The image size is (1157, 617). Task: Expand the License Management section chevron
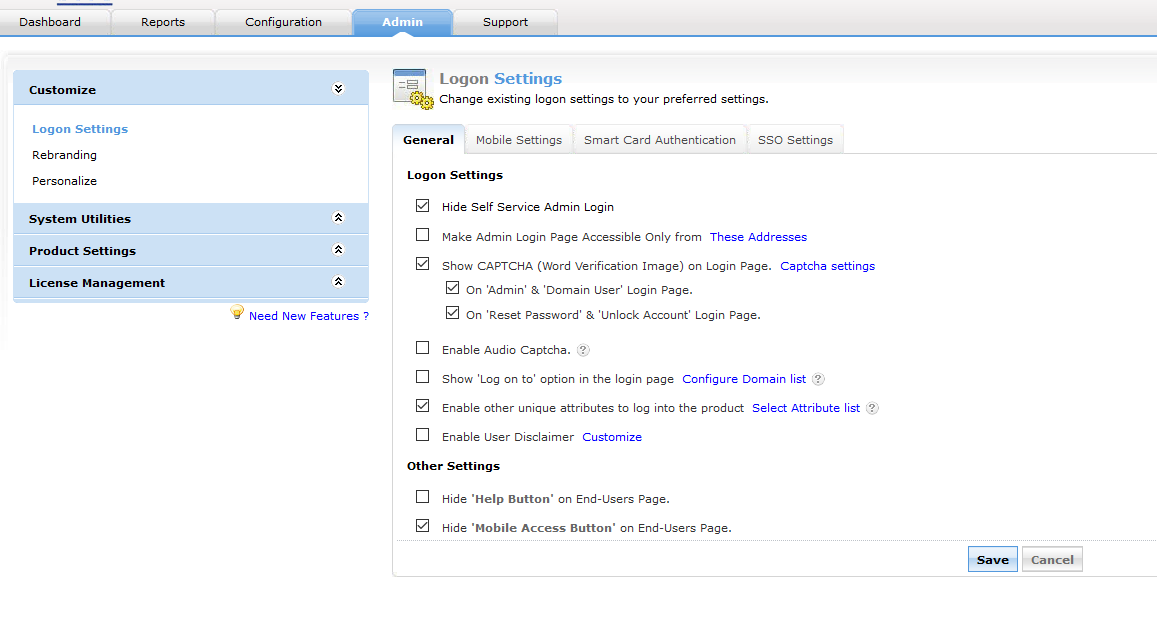(x=338, y=281)
